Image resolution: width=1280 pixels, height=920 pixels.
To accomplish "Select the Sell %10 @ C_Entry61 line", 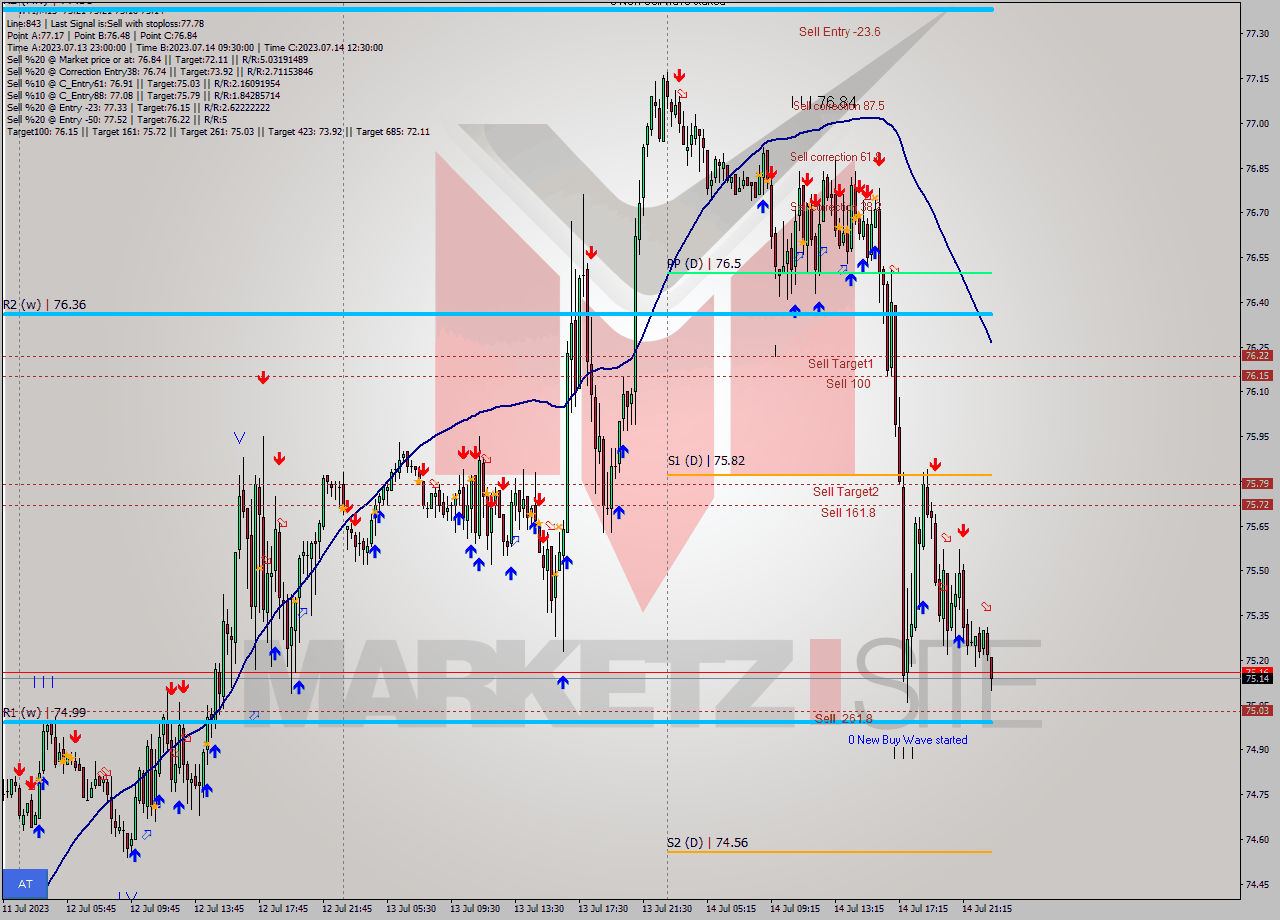I will pos(143,83).
